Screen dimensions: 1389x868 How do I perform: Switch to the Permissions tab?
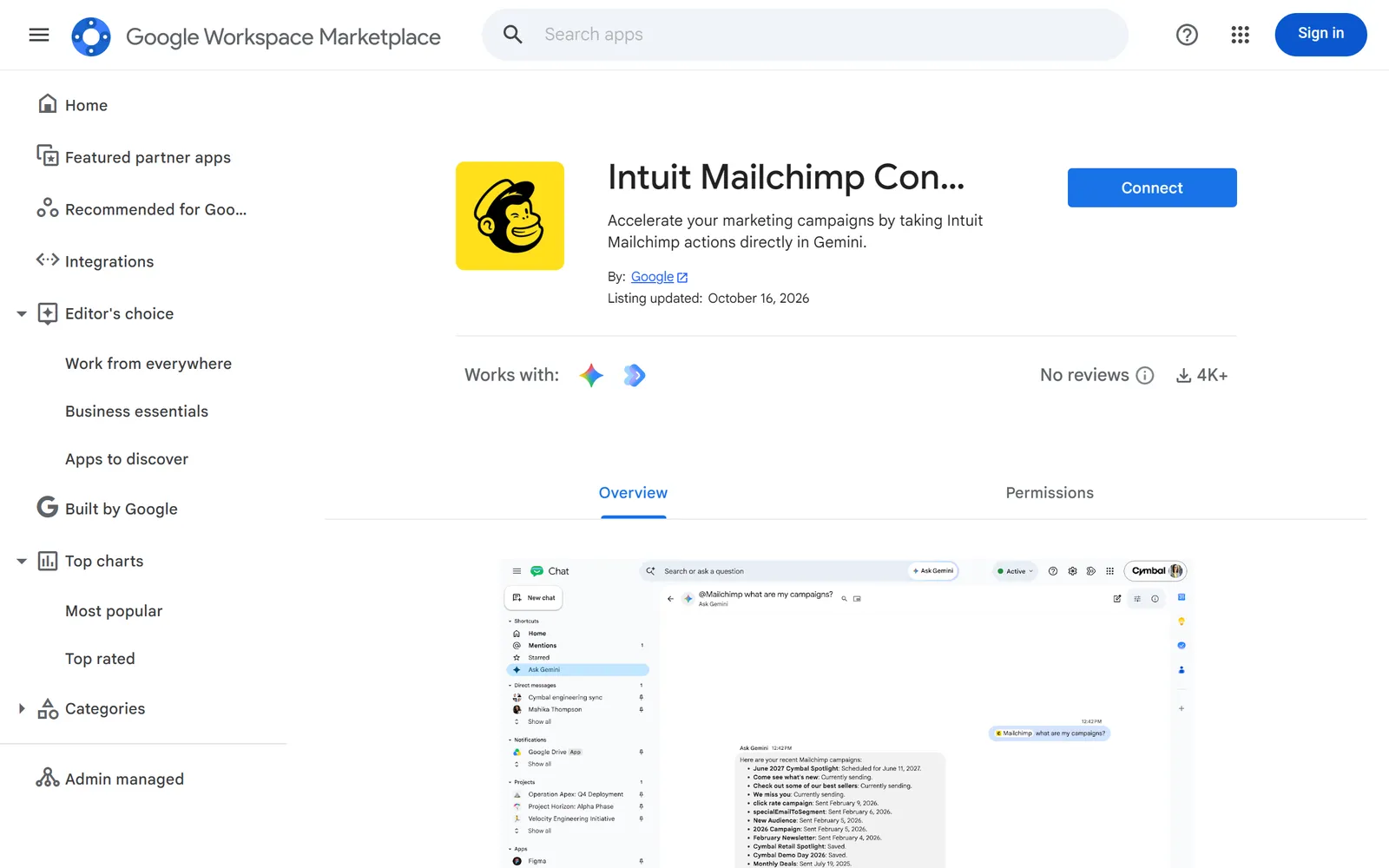1050,493
